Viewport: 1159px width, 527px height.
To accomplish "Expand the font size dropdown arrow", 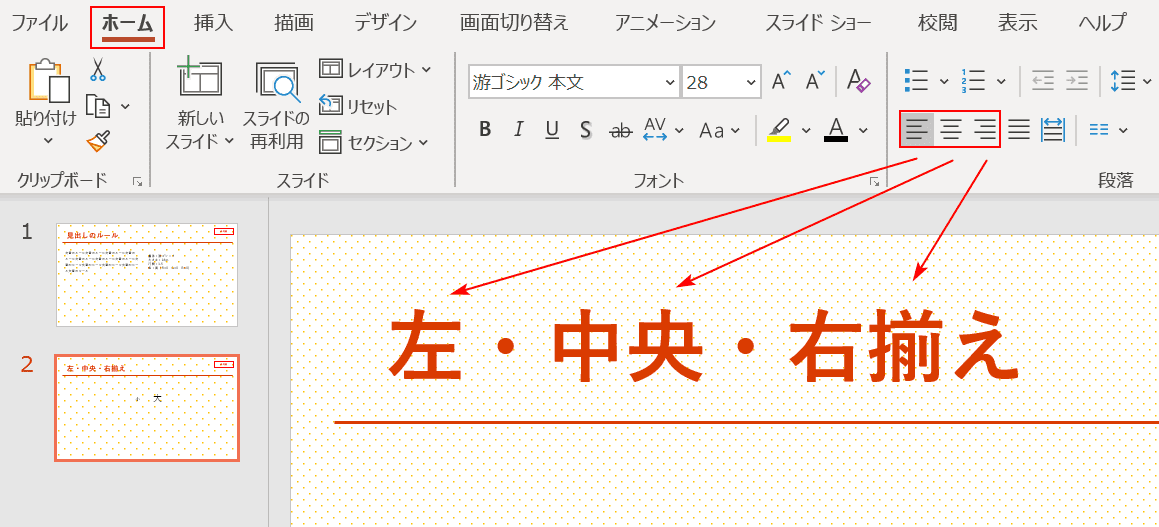I will [751, 81].
